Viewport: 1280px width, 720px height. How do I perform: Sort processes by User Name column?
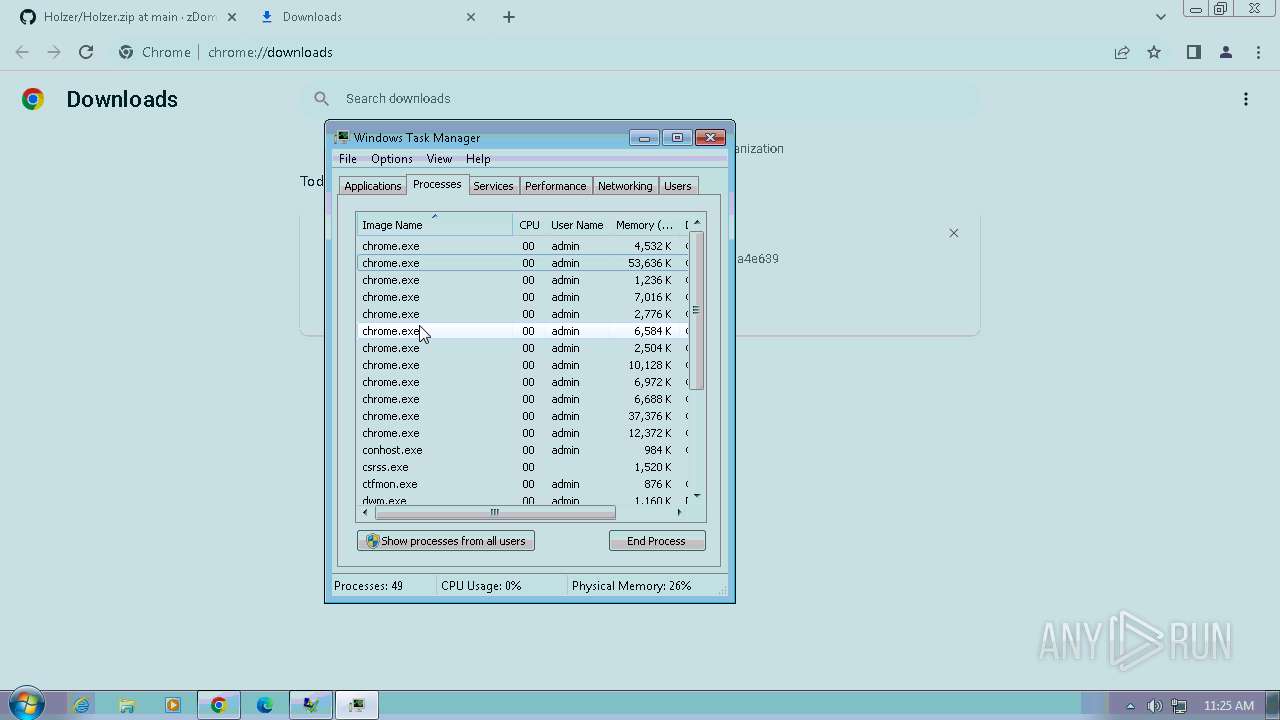tap(577, 225)
